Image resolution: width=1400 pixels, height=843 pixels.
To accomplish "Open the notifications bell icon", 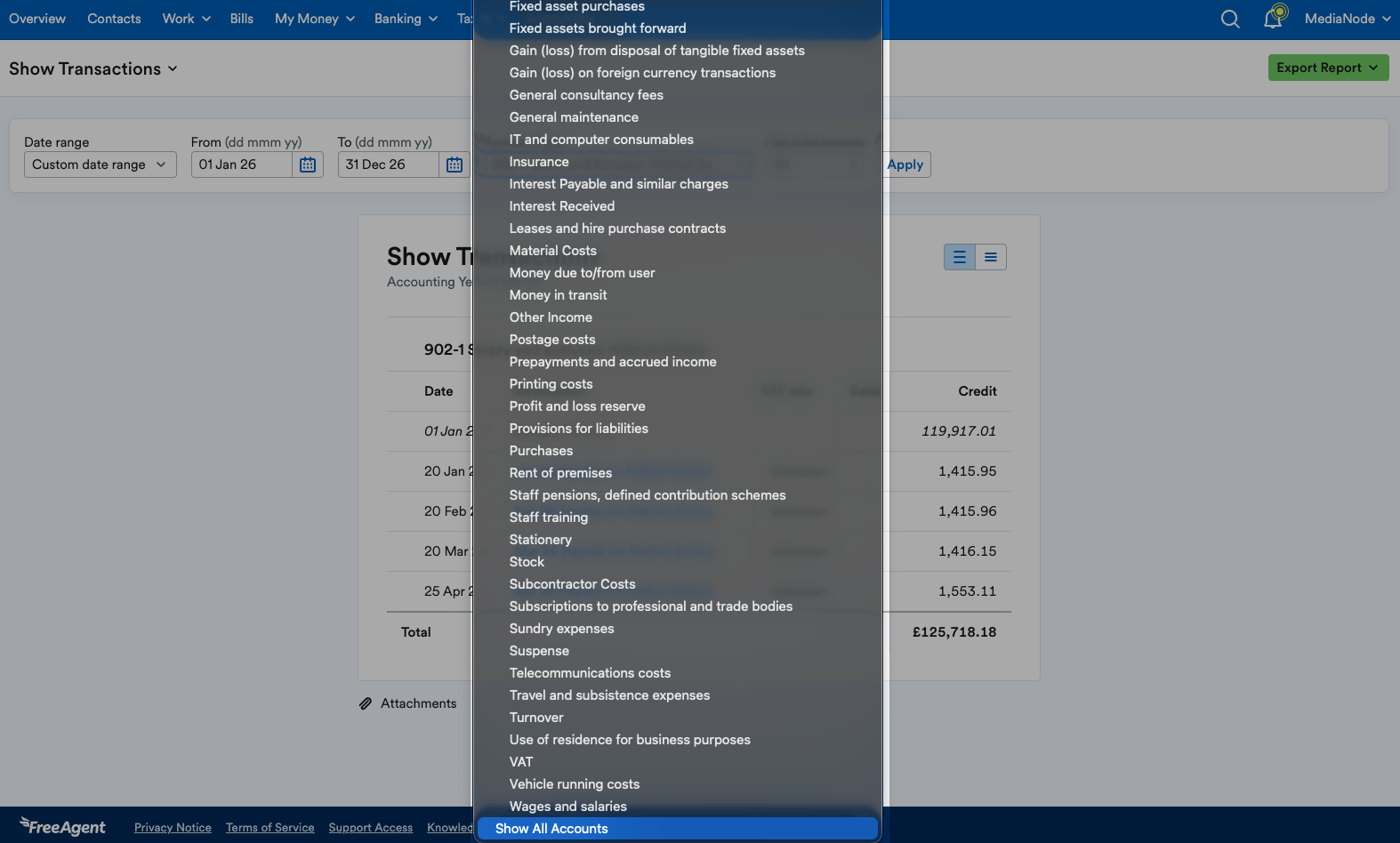I will (1275, 18).
